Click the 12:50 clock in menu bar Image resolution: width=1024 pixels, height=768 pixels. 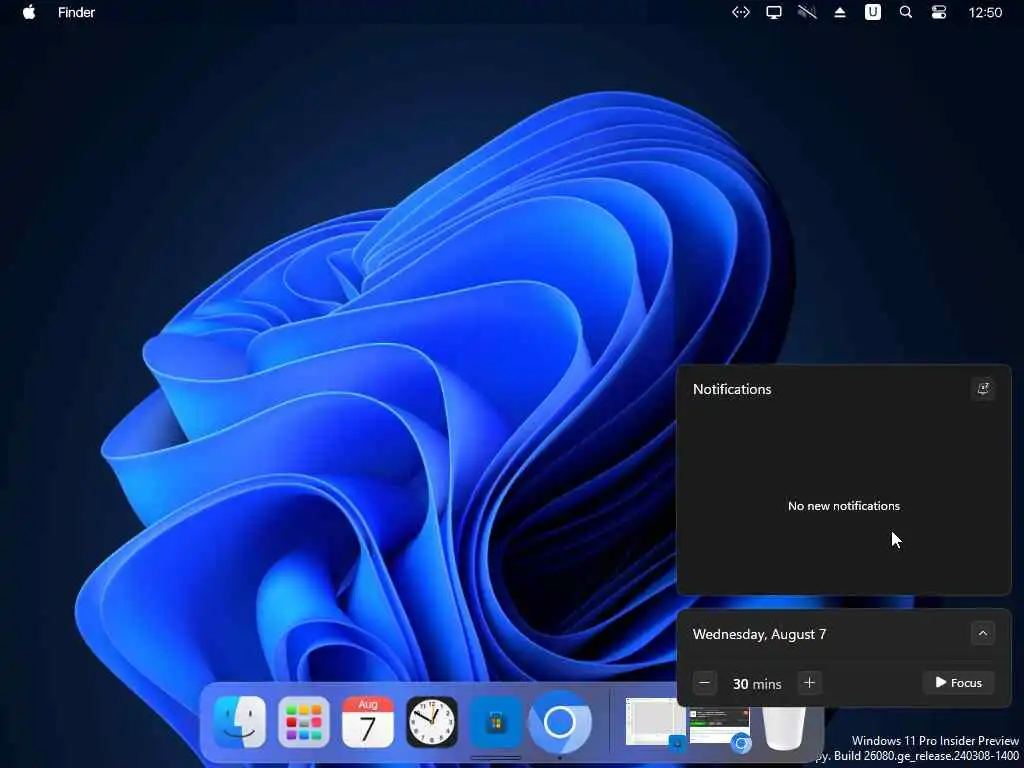[985, 12]
